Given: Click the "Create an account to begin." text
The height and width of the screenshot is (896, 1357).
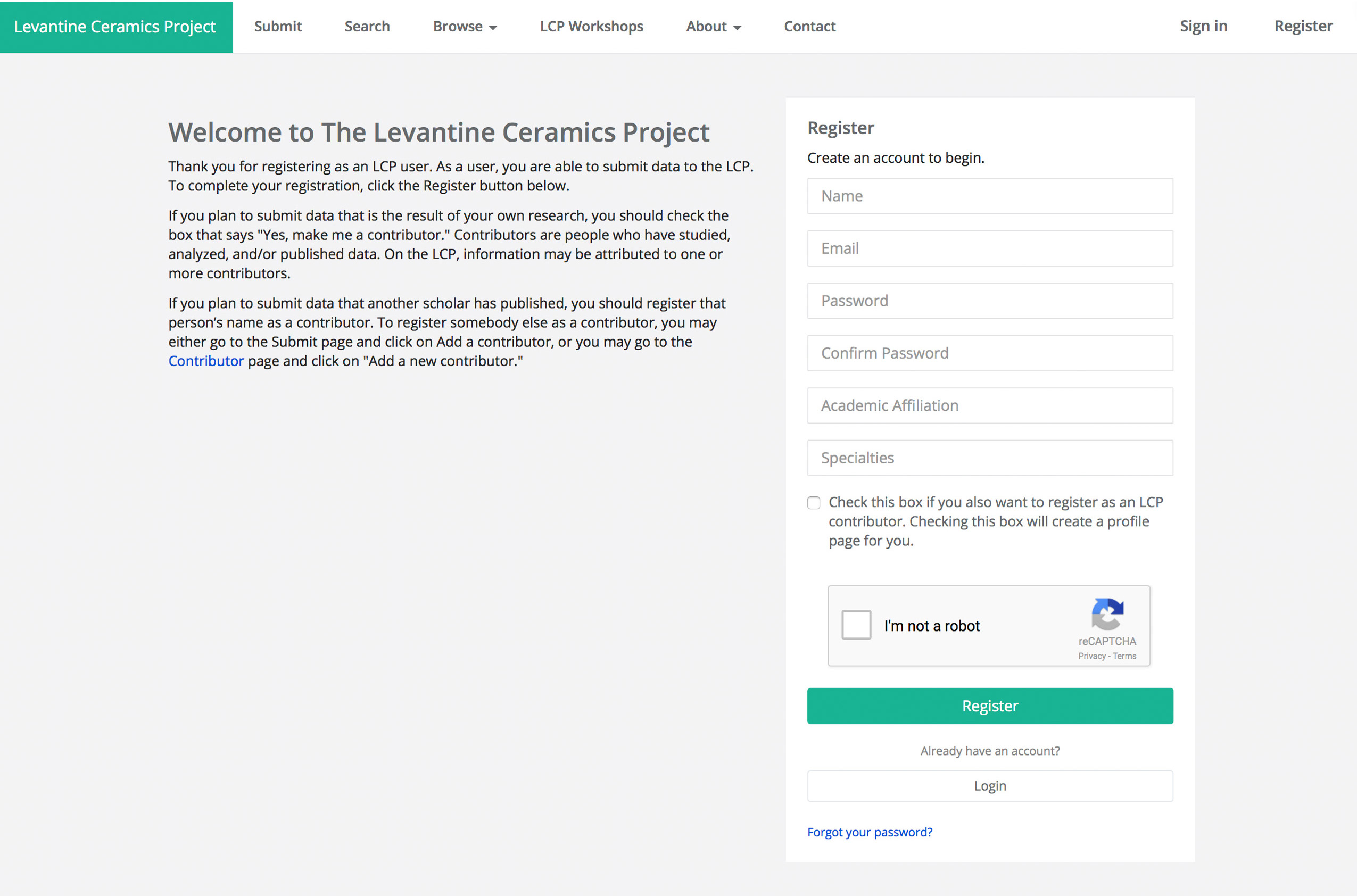Looking at the screenshot, I should click(895, 157).
